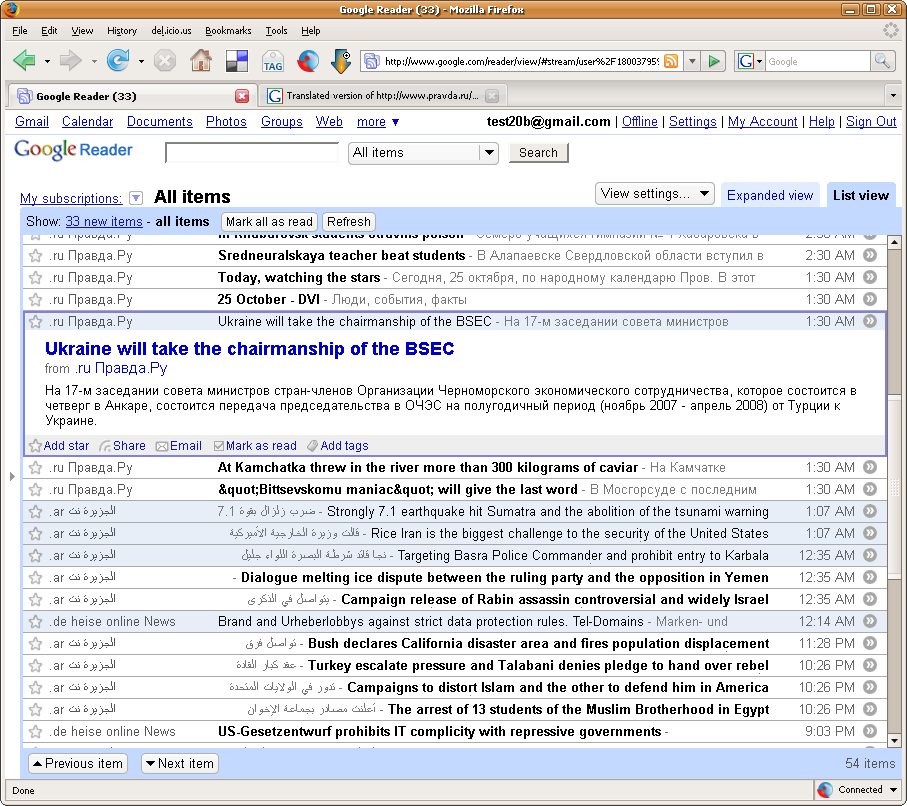
Task: Star the Brand and Urheberlobbys item
Action: 35,621
